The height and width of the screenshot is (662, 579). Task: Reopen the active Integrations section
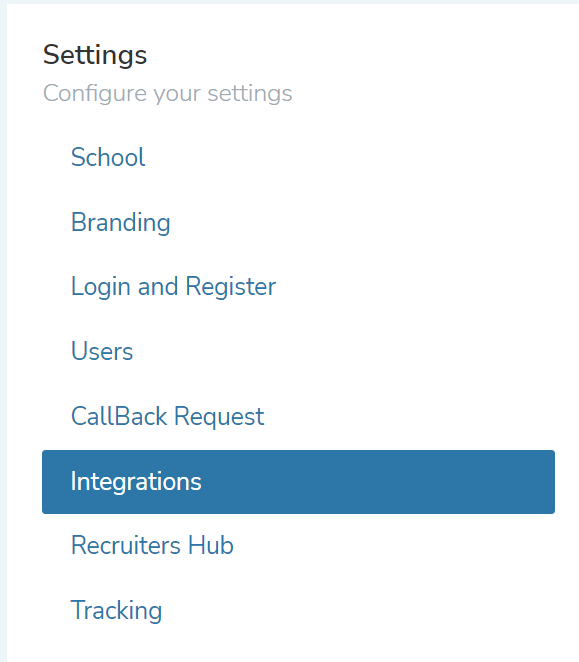(298, 482)
